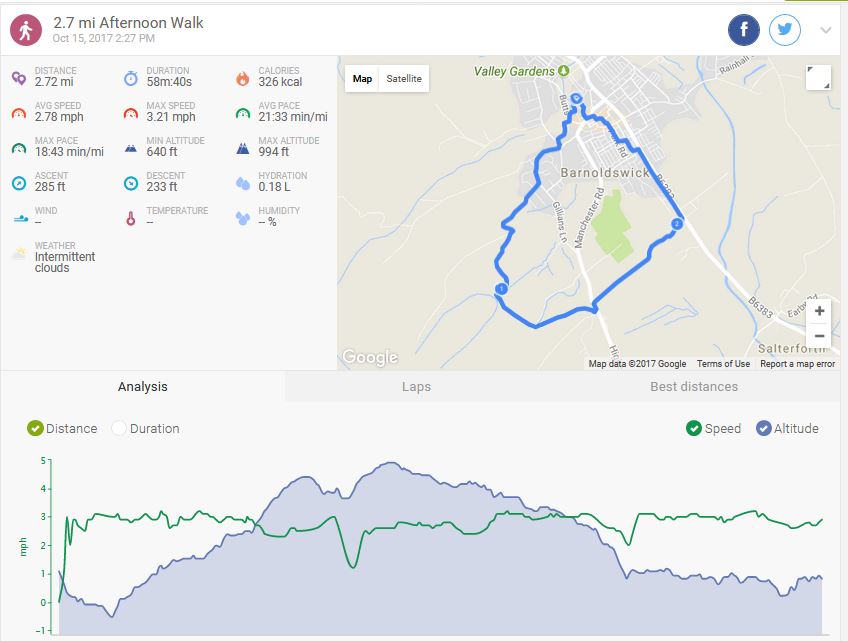Toggle fullscreen map view icon
This screenshot has height=641, width=848.
tap(818, 78)
